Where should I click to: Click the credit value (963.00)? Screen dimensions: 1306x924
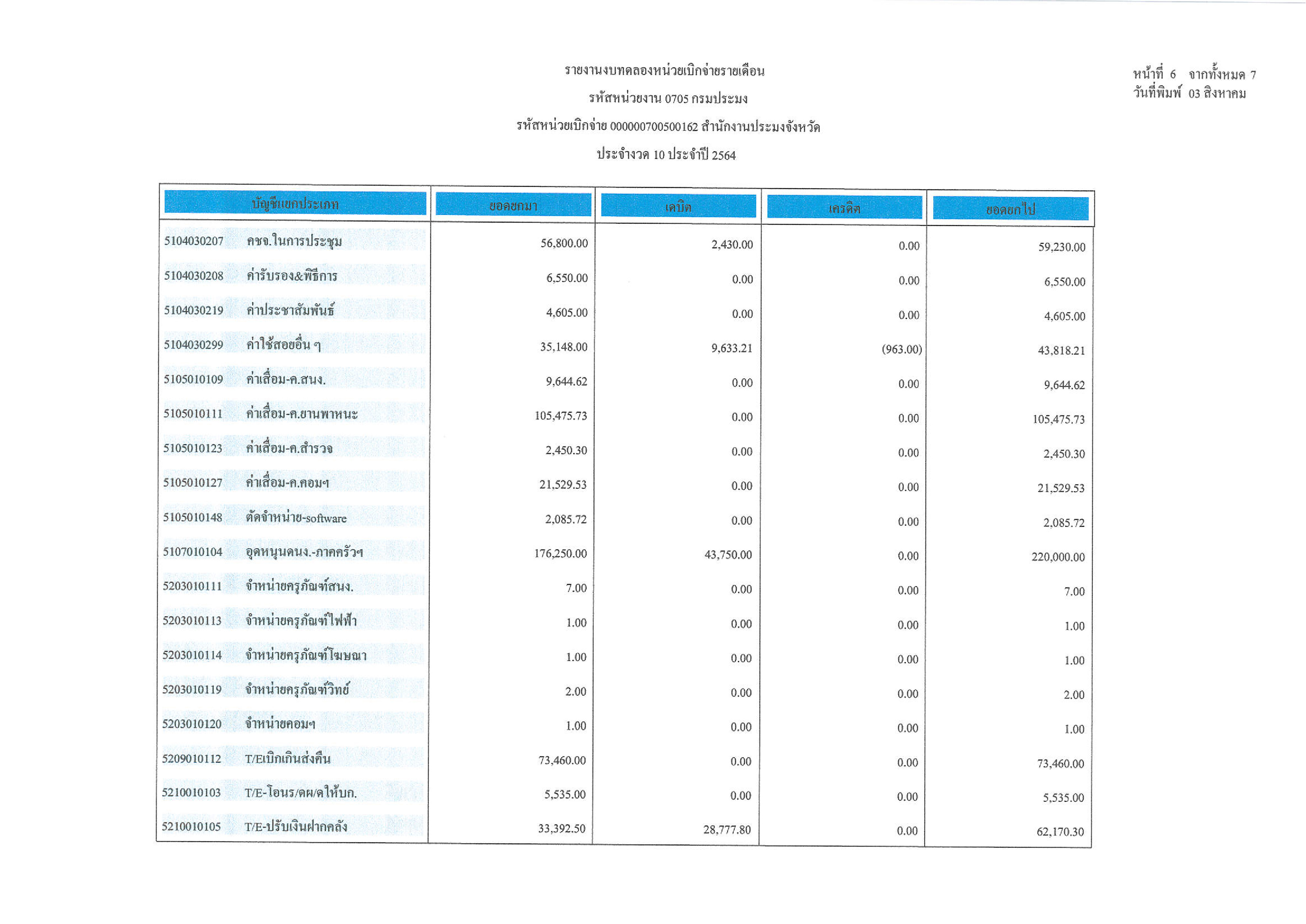902,349
